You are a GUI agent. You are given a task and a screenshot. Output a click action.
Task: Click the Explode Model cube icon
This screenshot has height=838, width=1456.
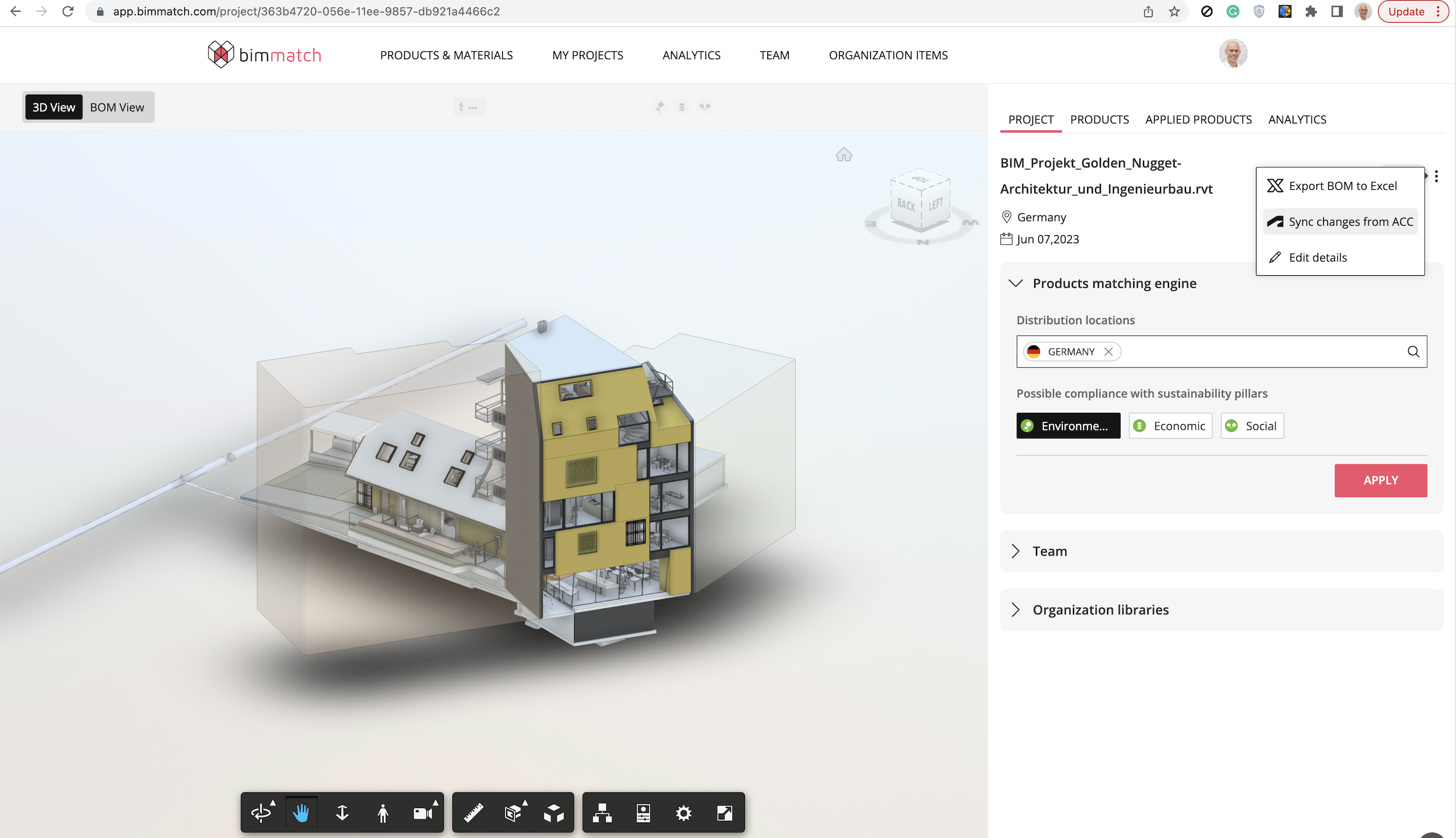[554, 812]
